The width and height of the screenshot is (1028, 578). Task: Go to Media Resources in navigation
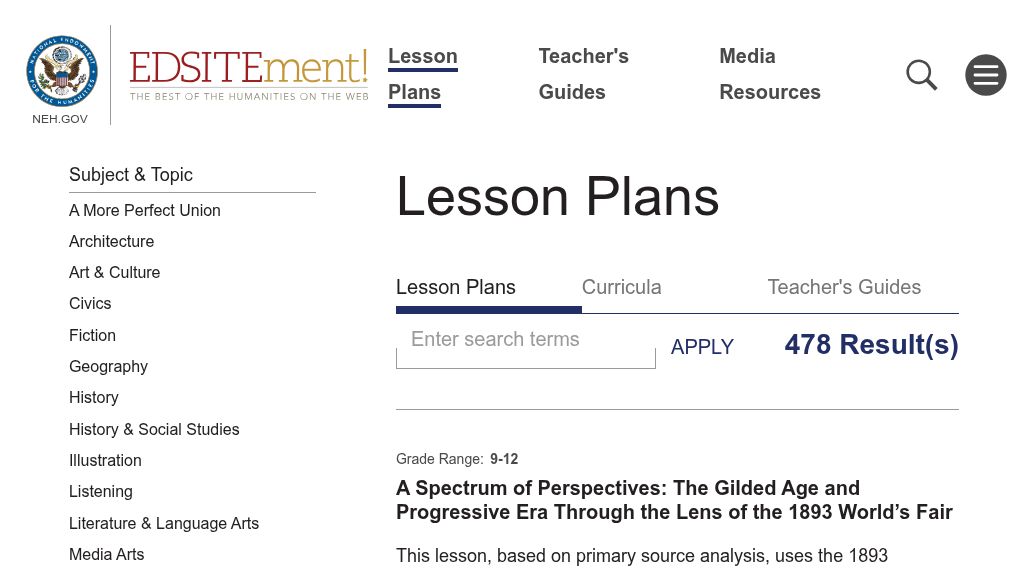[x=769, y=74]
